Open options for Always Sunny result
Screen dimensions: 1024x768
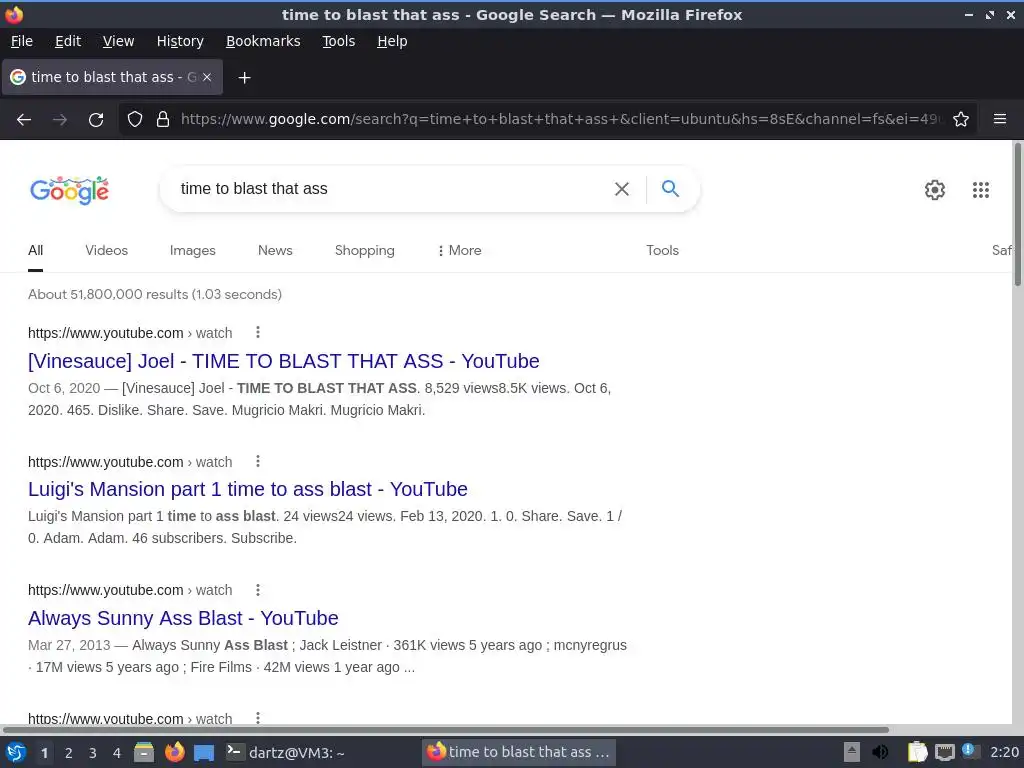tap(258, 590)
